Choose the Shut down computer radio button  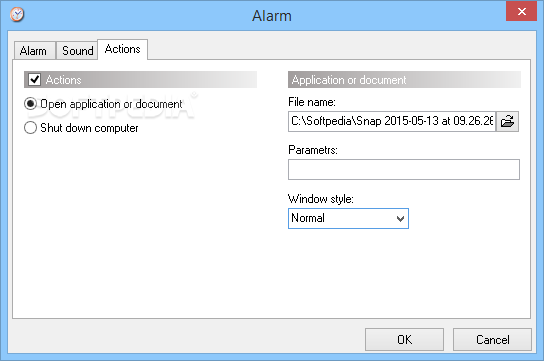(x=31, y=128)
